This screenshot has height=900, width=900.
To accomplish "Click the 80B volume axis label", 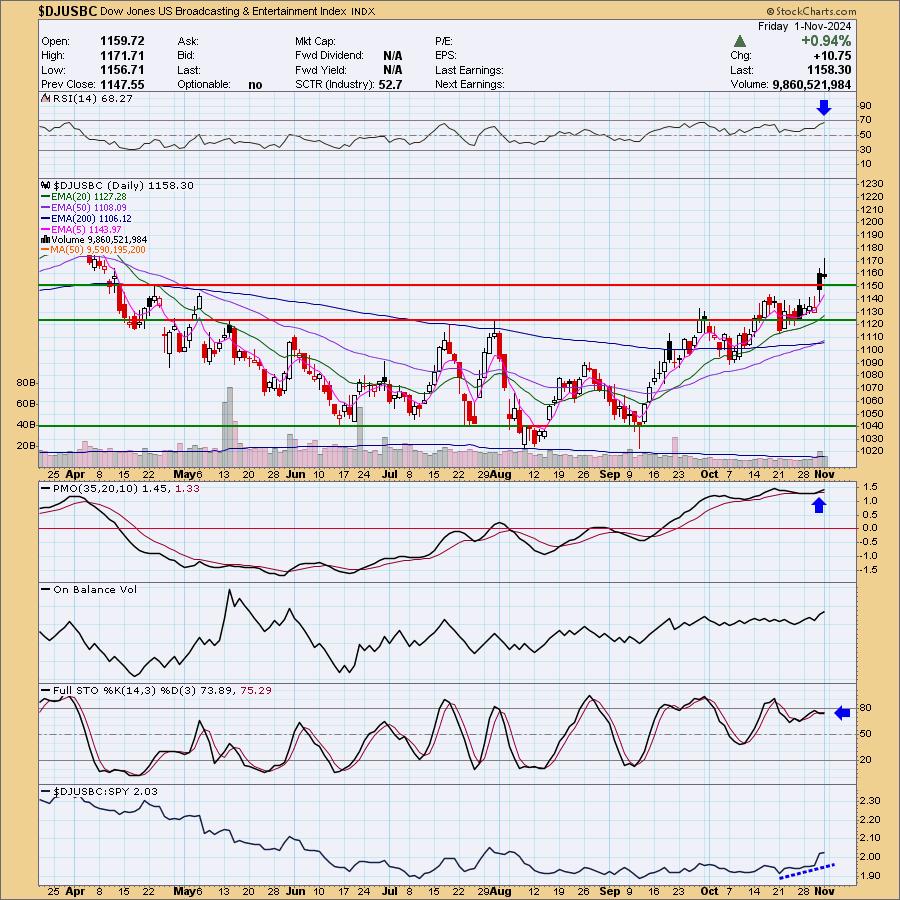I will pyautogui.click(x=26, y=382).
